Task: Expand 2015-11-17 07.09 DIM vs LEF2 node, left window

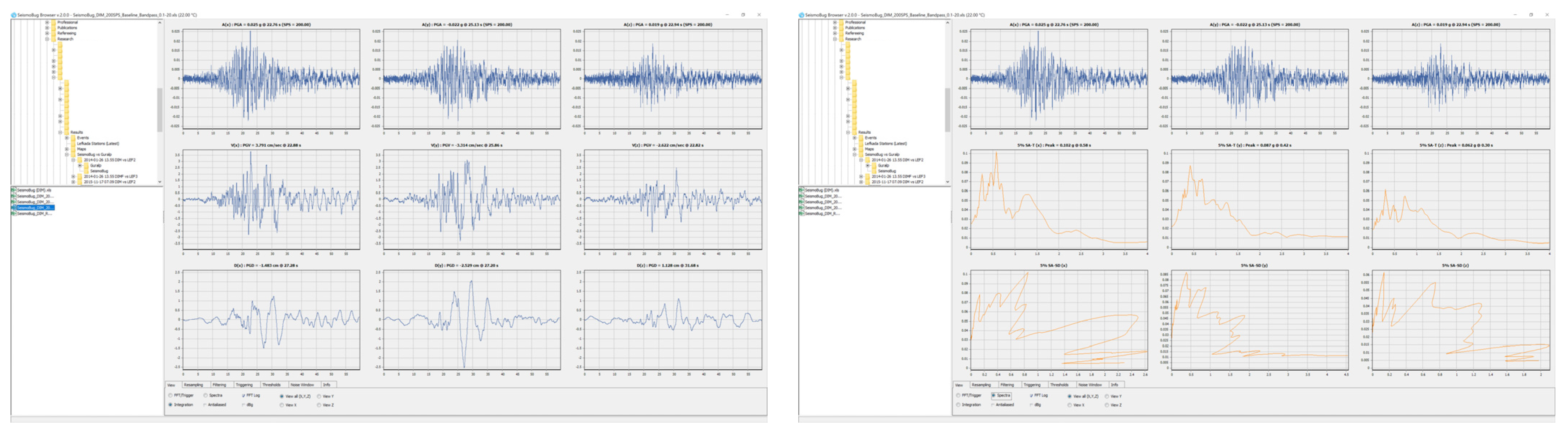Action: tap(73, 182)
